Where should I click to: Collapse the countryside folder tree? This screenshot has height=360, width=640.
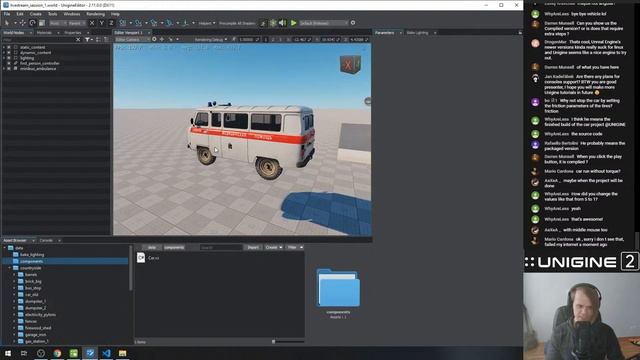pos(10,268)
